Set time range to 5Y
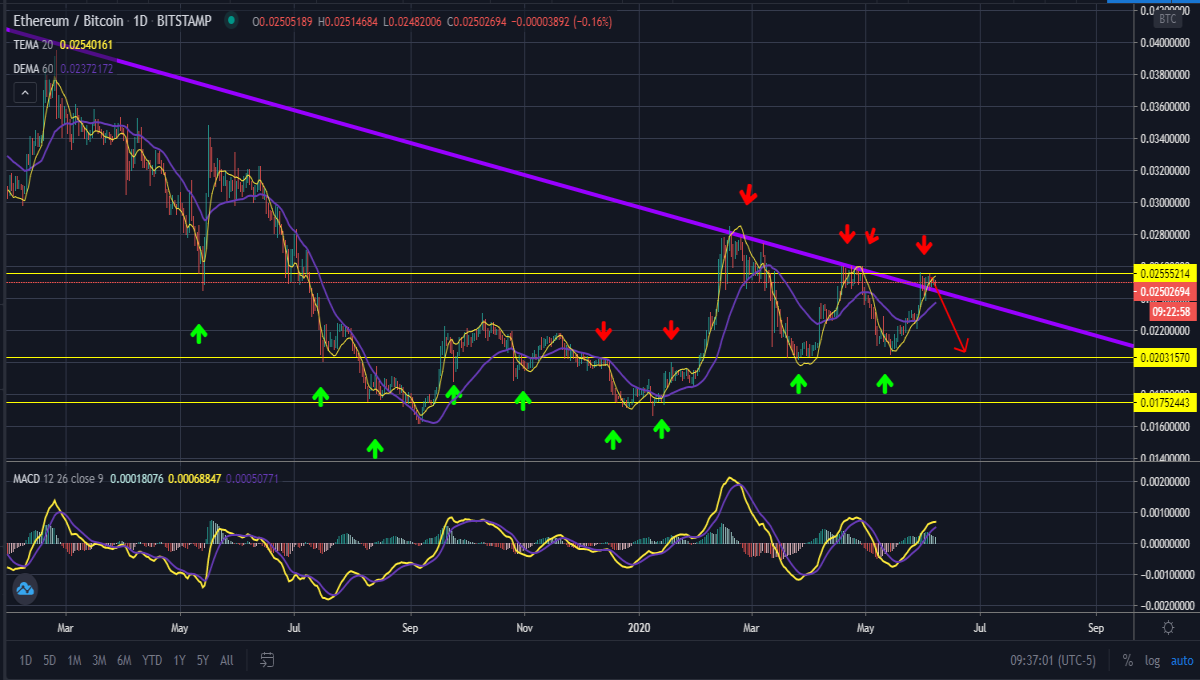This screenshot has height=680, width=1200. 203,660
